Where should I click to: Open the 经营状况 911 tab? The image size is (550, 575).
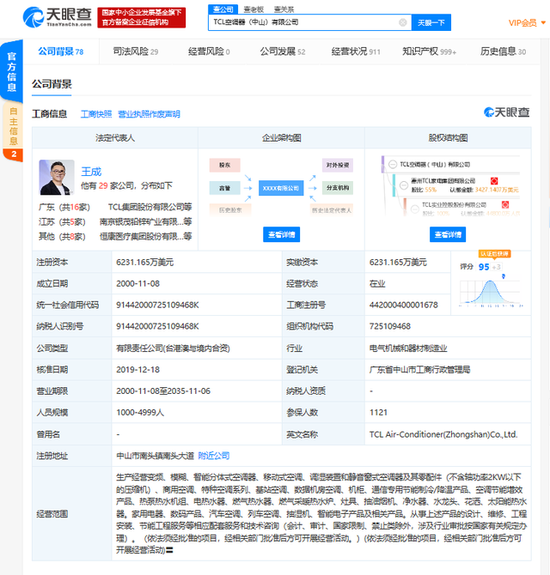coord(356,52)
